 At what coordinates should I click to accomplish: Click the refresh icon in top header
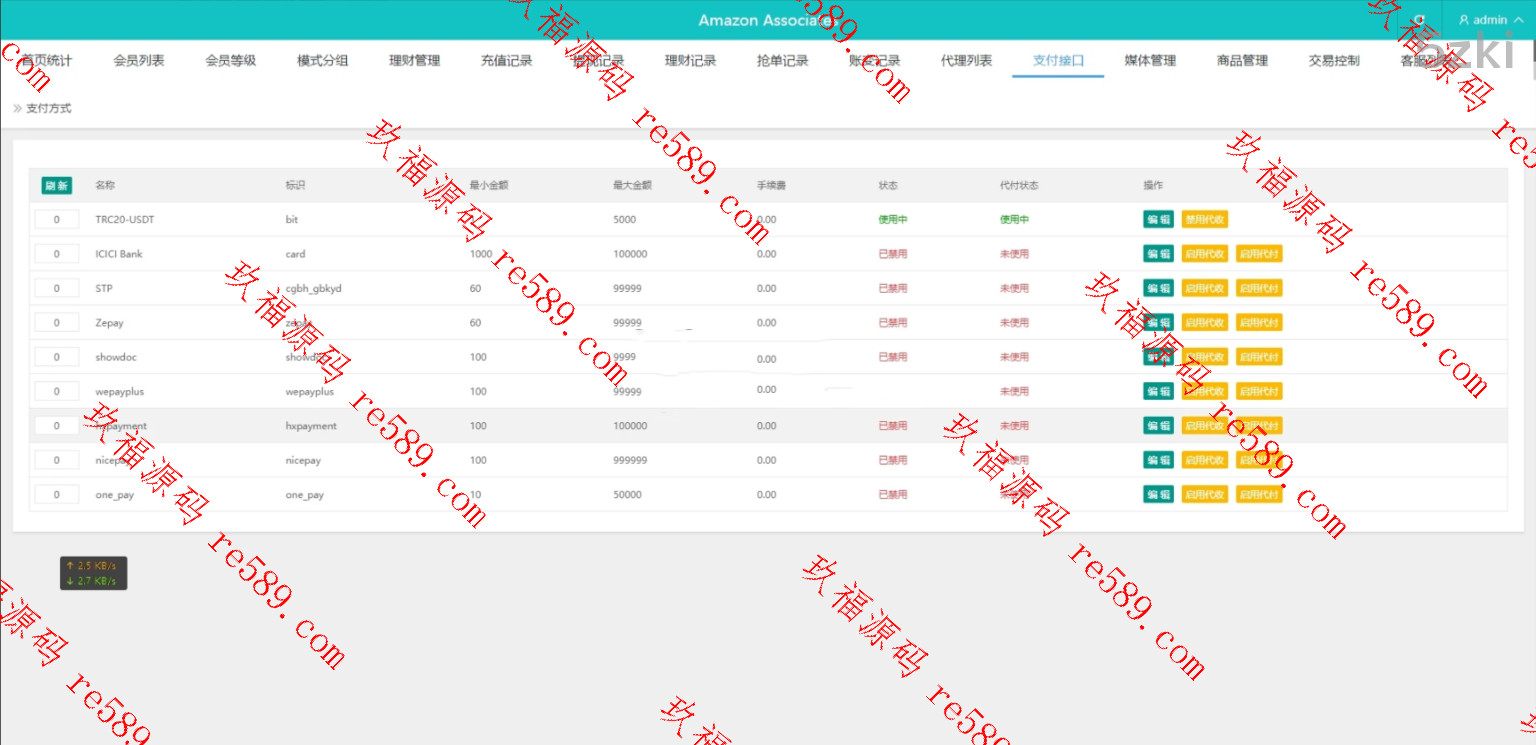pos(1419,20)
